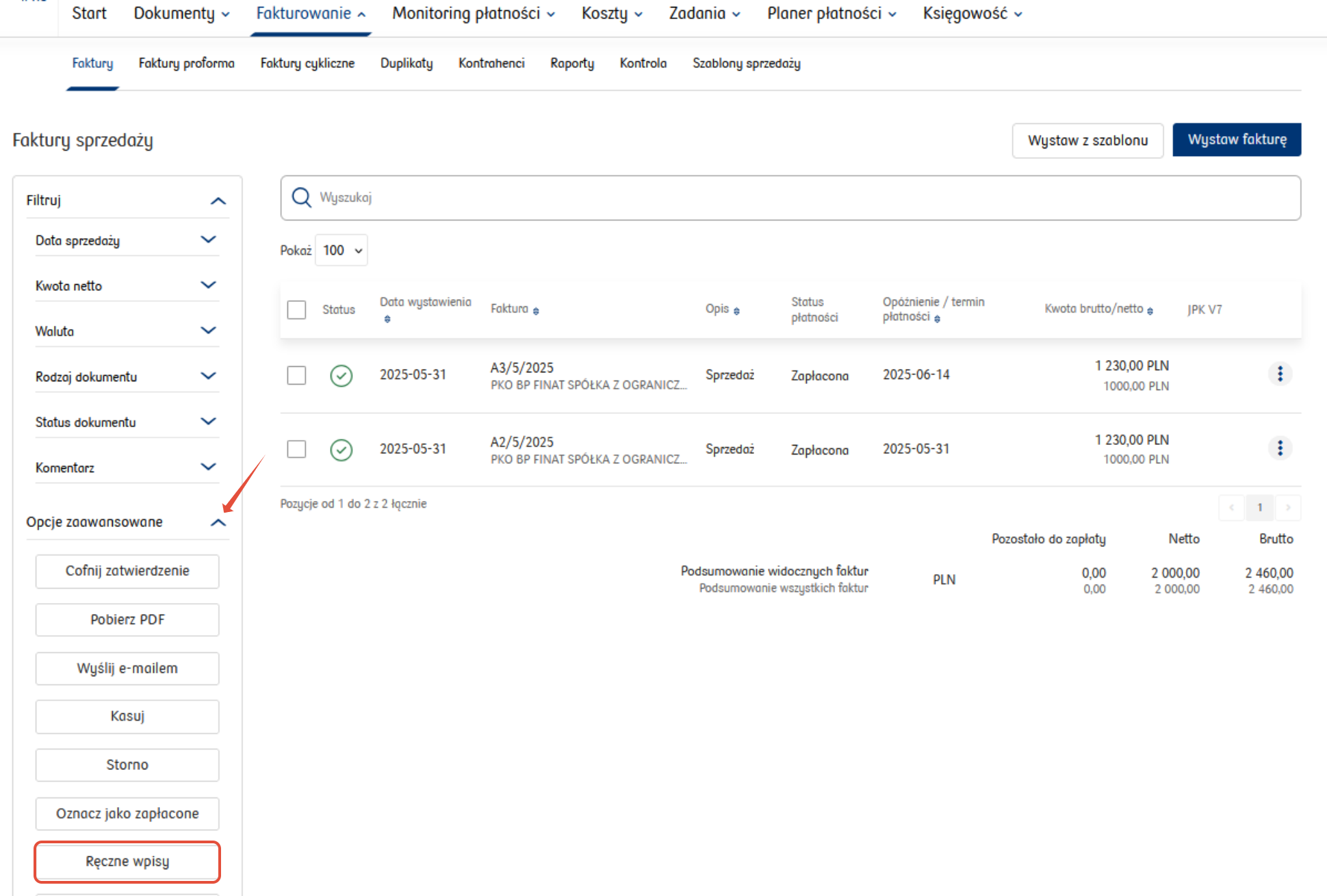The height and width of the screenshot is (896, 1327).
Task: Sort by Opis column arrows
Action: (736, 311)
